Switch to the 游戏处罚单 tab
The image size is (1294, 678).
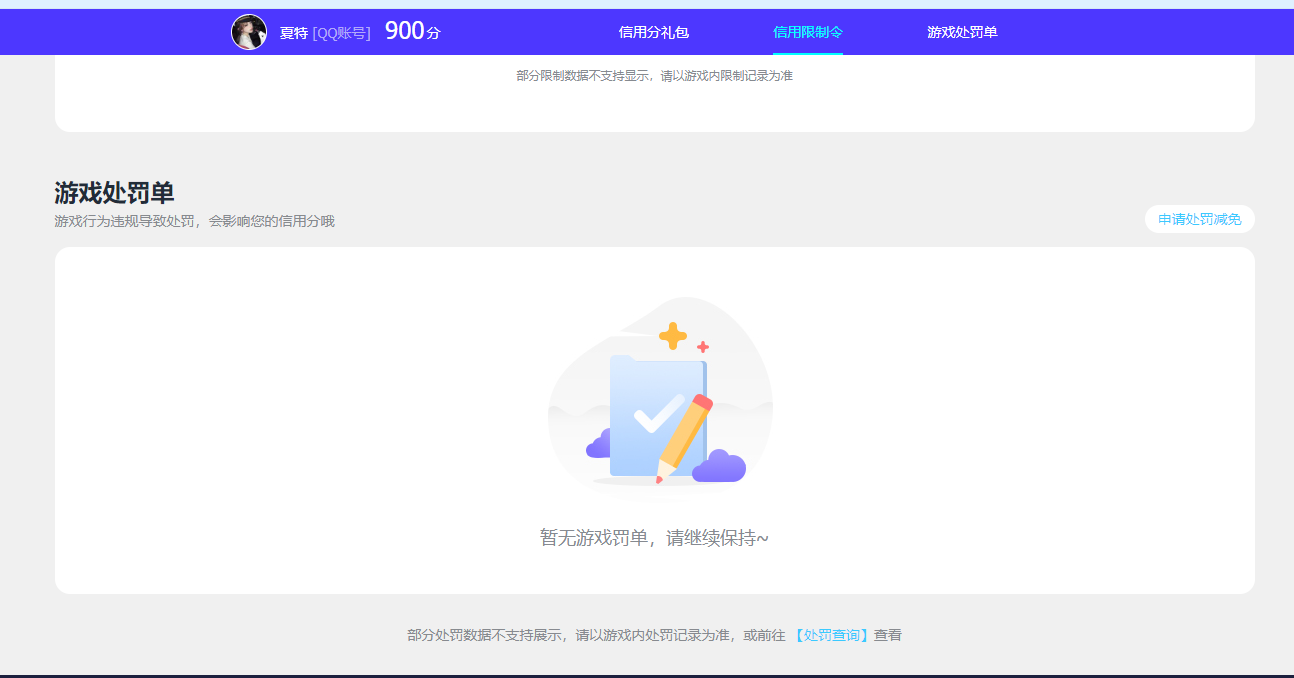(962, 33)
